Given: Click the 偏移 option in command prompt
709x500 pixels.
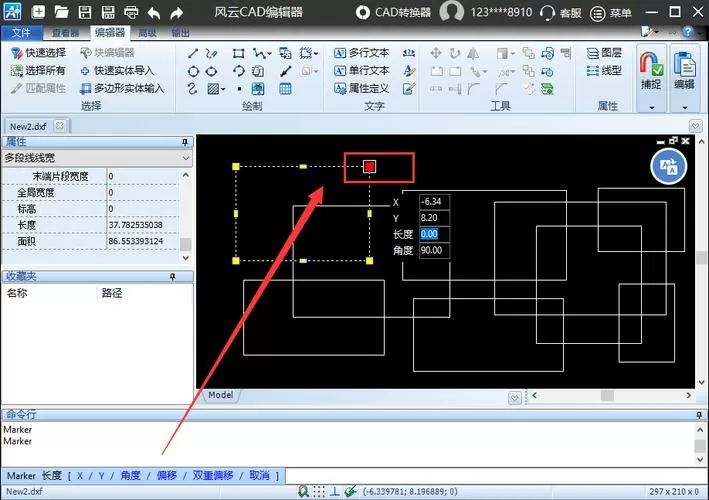Looking at the screenshot, I should coord(166,476).
